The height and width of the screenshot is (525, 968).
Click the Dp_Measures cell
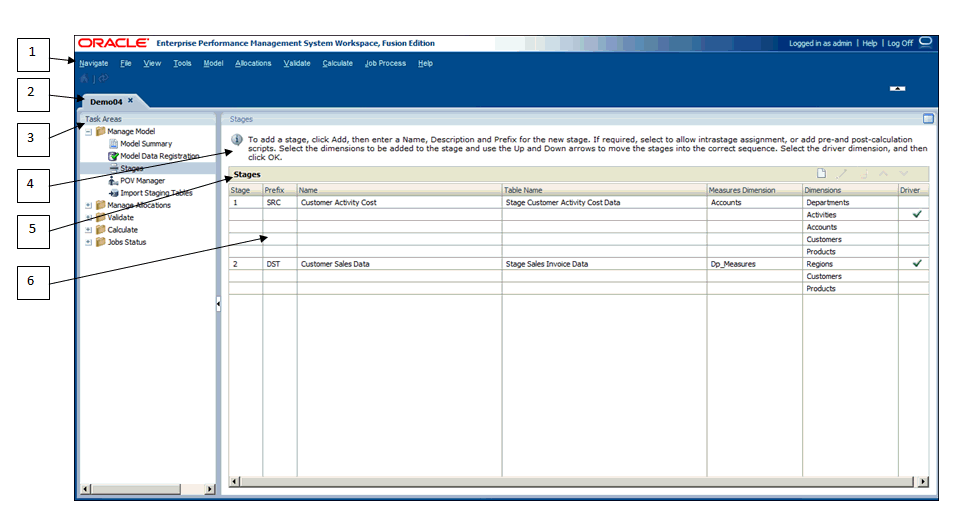point(754,264)
